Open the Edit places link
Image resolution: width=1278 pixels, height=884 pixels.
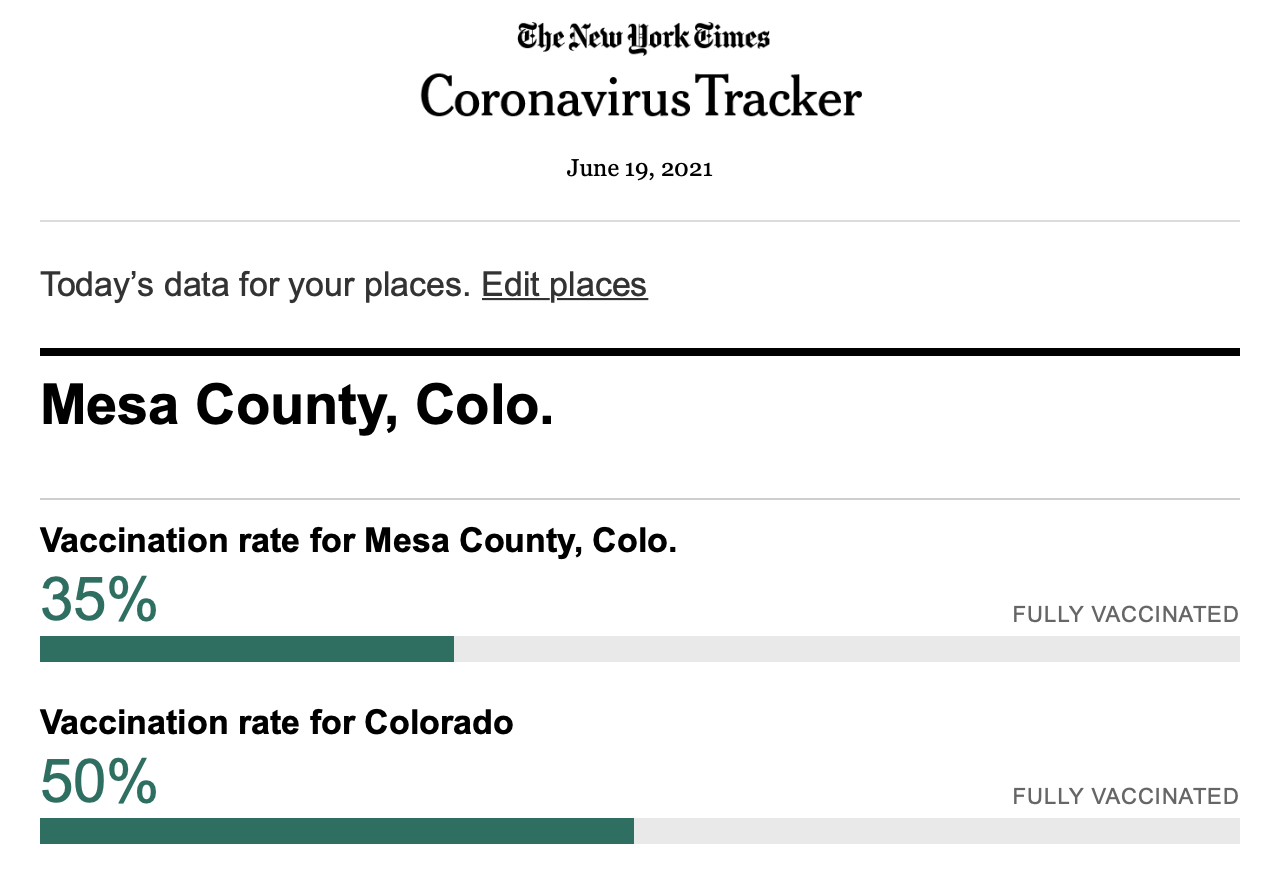[564, 285]
